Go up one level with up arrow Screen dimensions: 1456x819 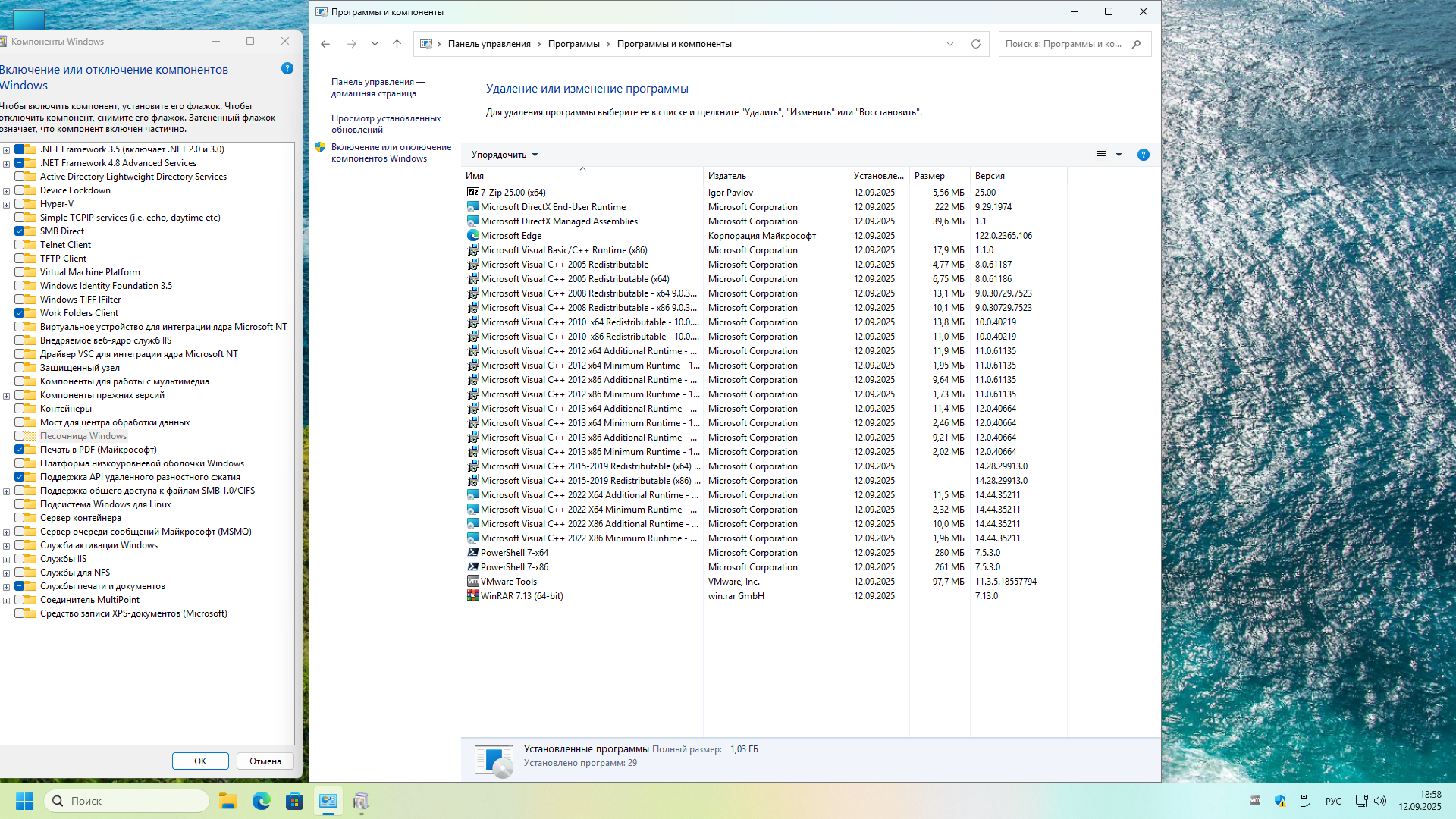[397, 44]
